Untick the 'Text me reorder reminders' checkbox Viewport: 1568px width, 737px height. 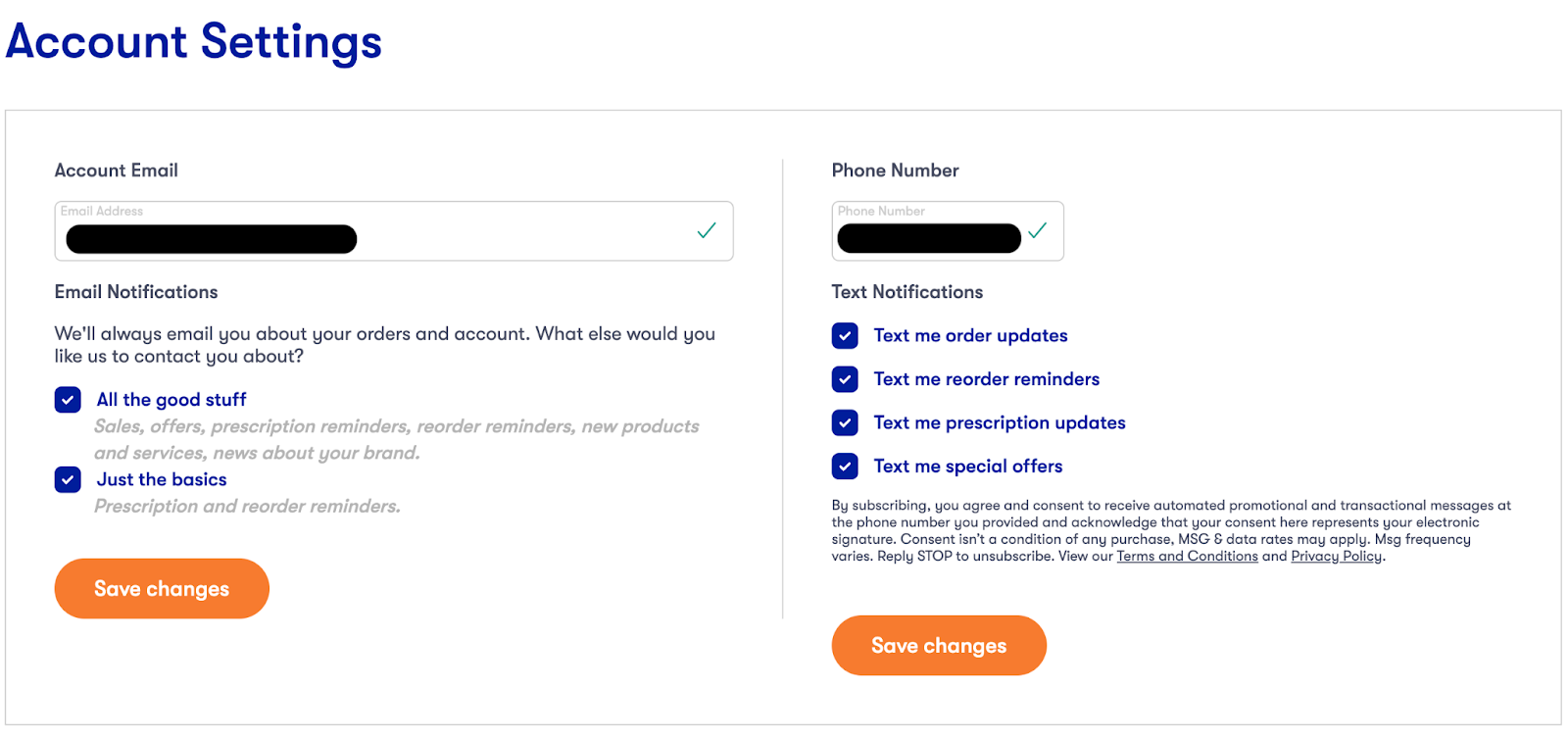pyautogui.click(x=845, y=379)
